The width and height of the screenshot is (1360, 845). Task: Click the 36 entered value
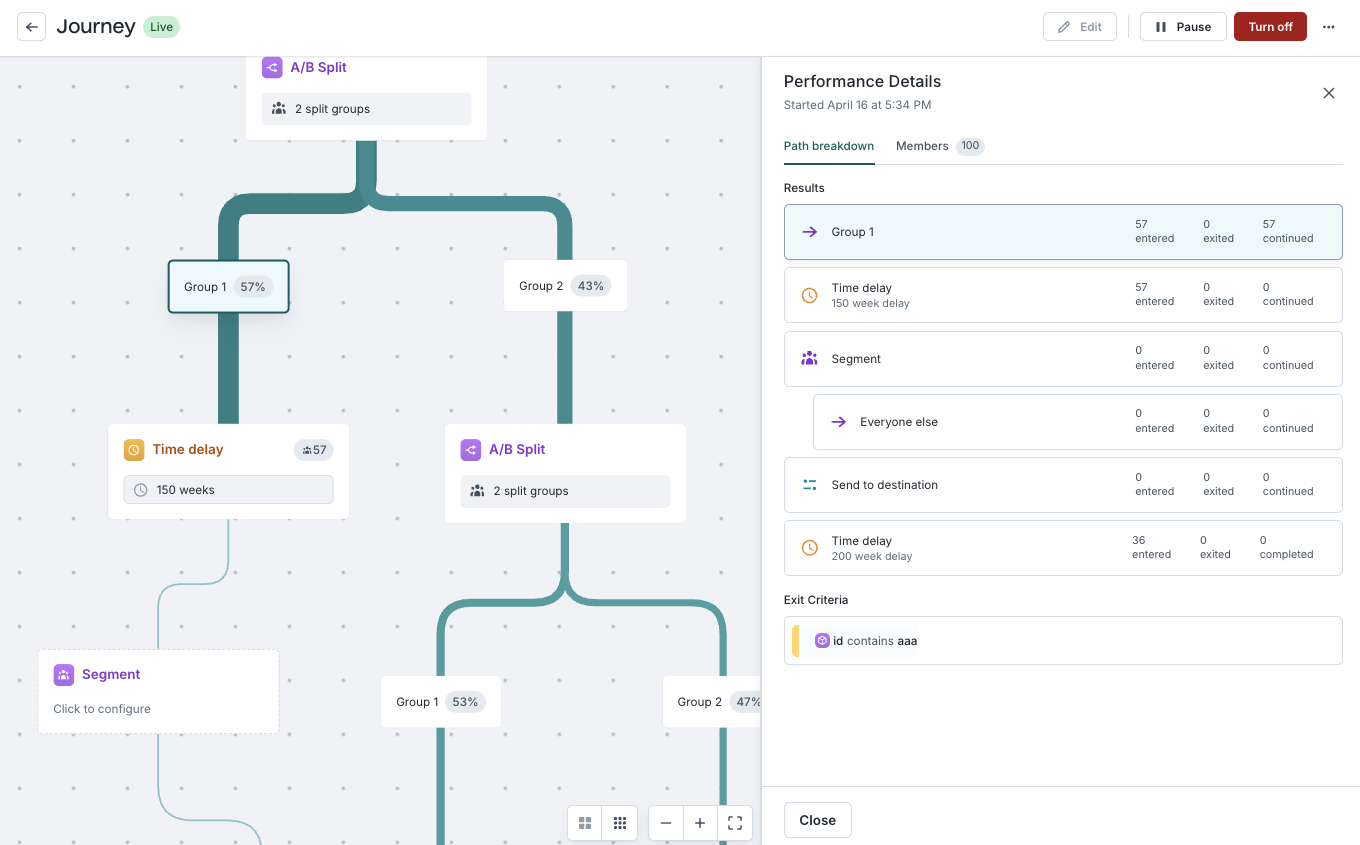[x=1151, y=547]
